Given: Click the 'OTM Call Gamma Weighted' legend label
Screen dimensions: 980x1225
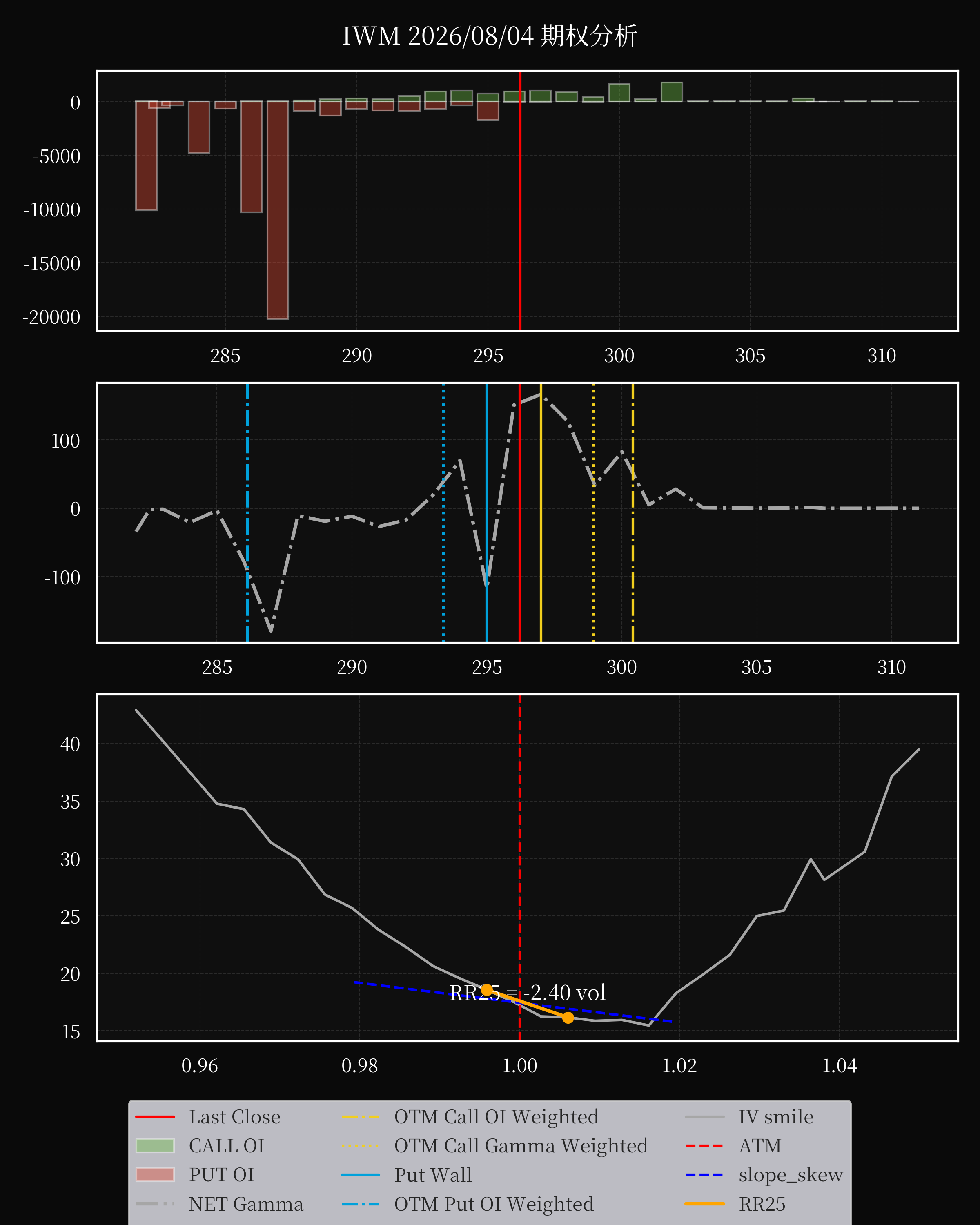Looking at the screenshot, I should click(x=521, y=1145).
